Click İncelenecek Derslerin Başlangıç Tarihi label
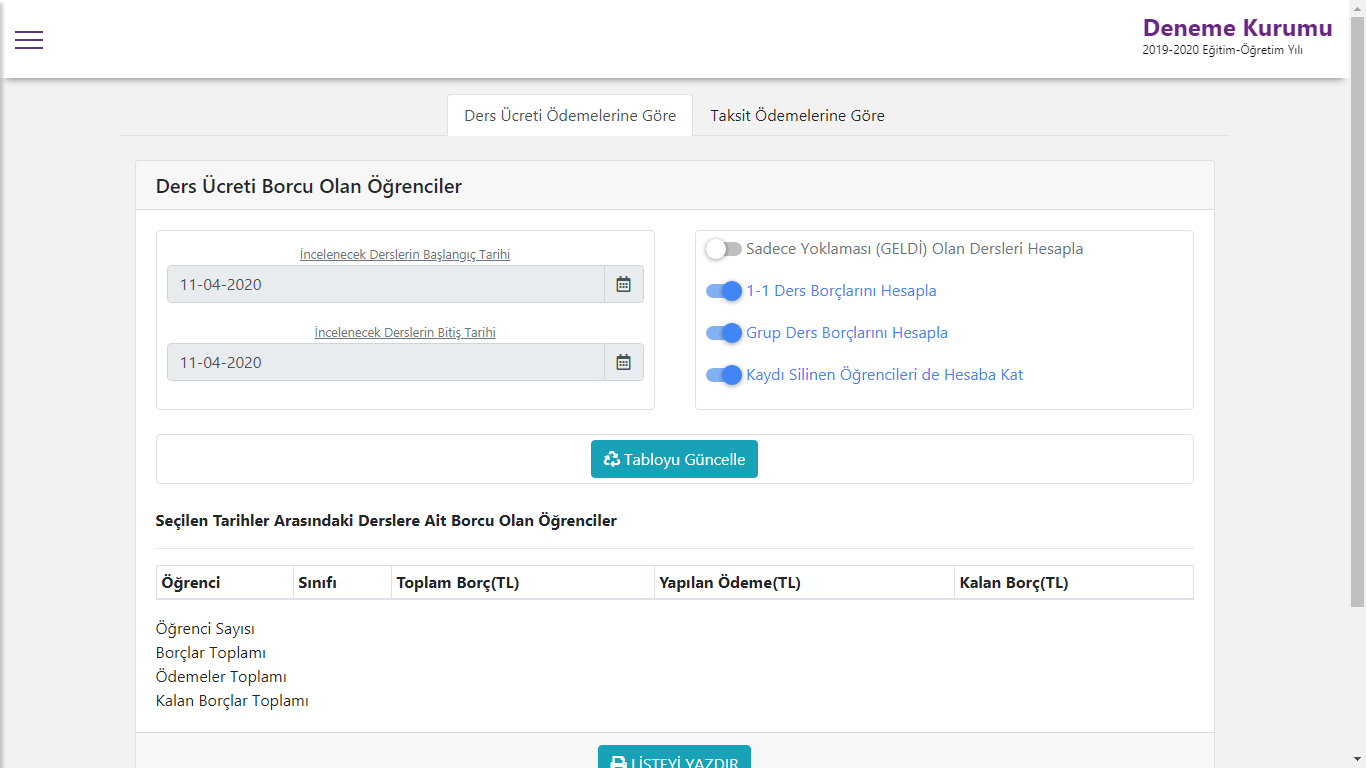Screen dimensions: 1366x768 click(x=405, y=255)
